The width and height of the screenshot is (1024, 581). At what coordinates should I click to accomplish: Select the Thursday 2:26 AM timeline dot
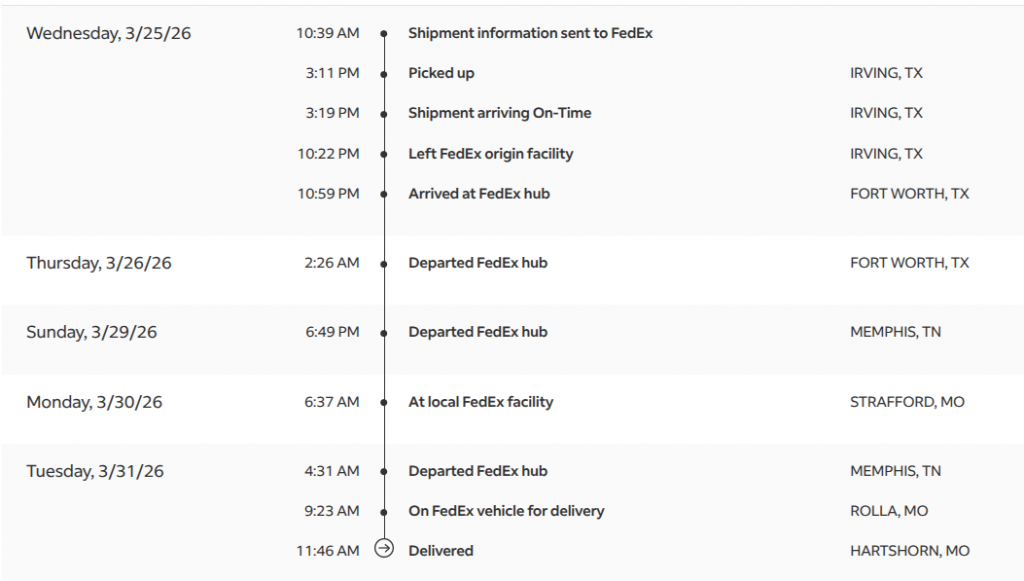click(x=384, y=264)
